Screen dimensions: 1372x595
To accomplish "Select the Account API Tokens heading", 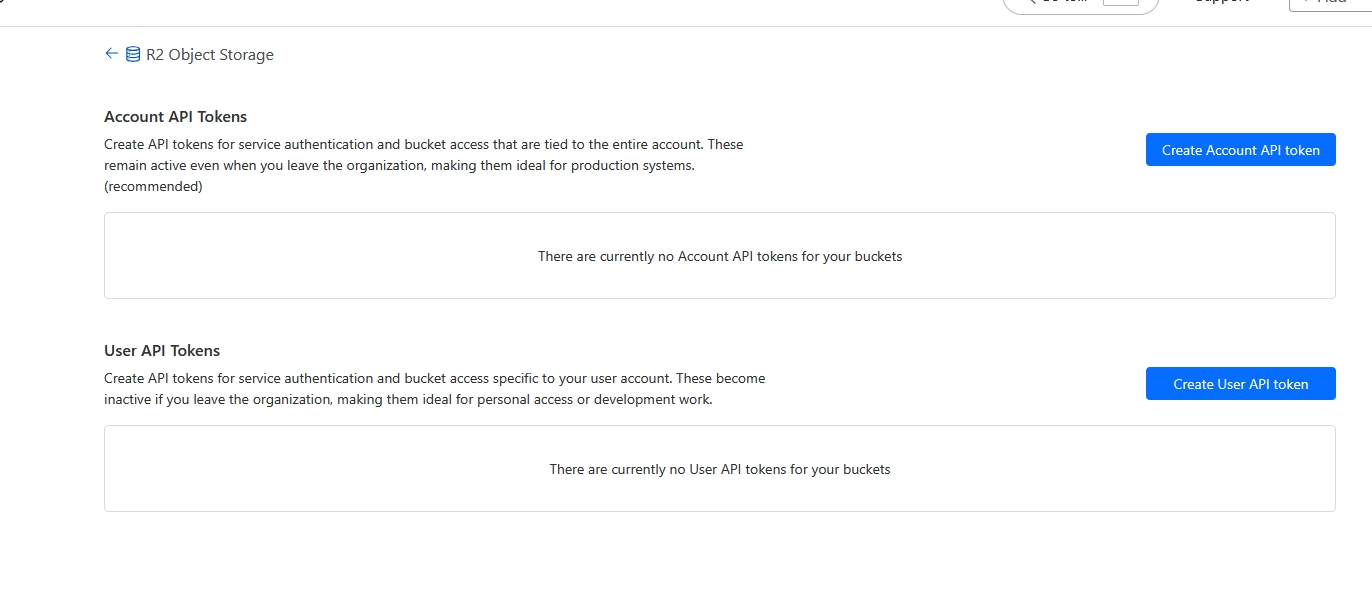I will (x=175, y=117).
